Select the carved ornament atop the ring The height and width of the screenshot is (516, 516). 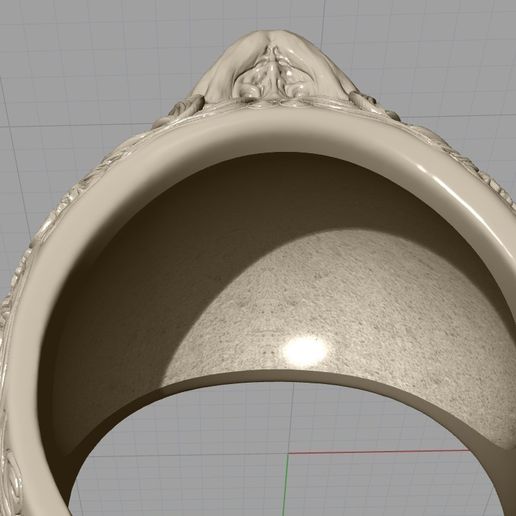274,68
